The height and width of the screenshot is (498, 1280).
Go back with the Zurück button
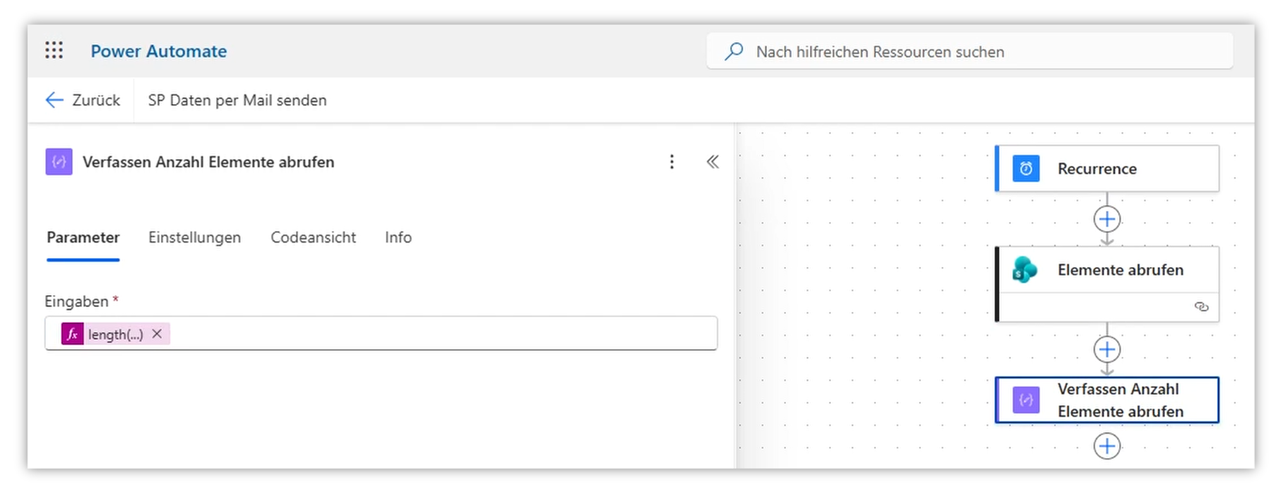click(83, 100)
